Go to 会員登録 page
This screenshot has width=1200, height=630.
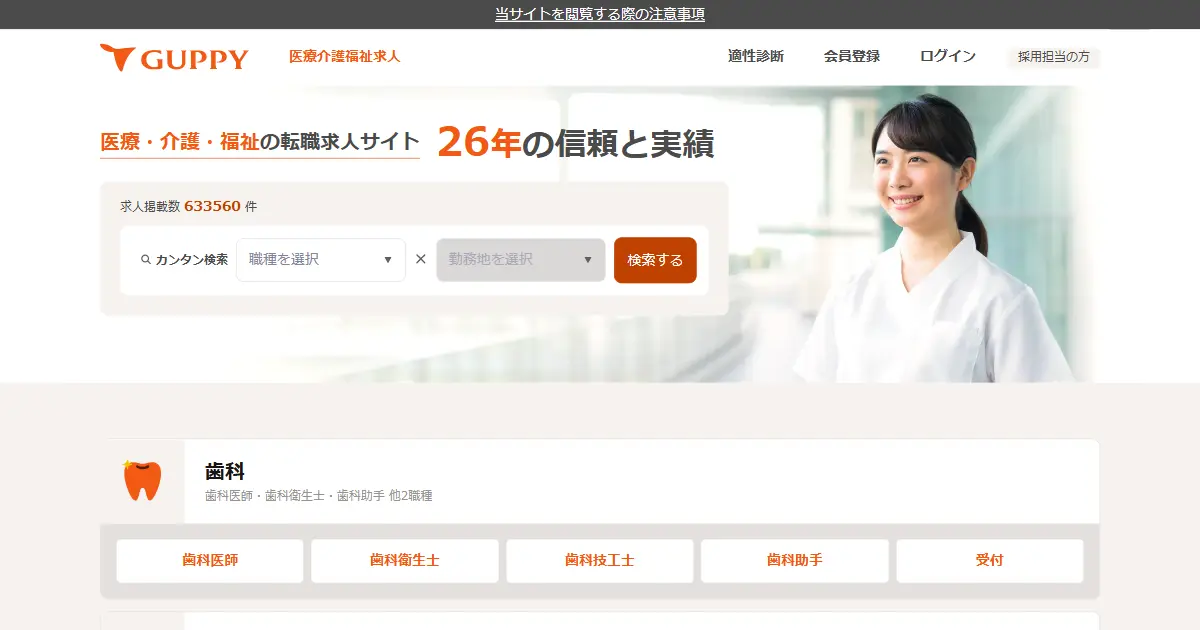[852, 57]
